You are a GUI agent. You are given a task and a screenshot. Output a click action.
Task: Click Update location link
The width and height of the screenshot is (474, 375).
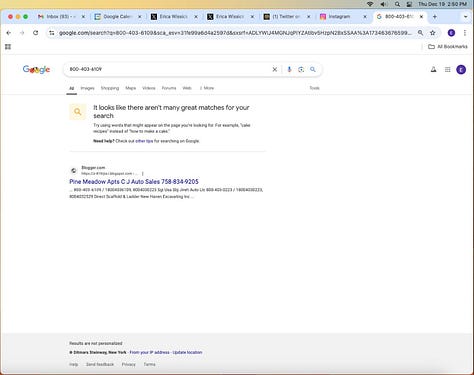tap(187, 352)
